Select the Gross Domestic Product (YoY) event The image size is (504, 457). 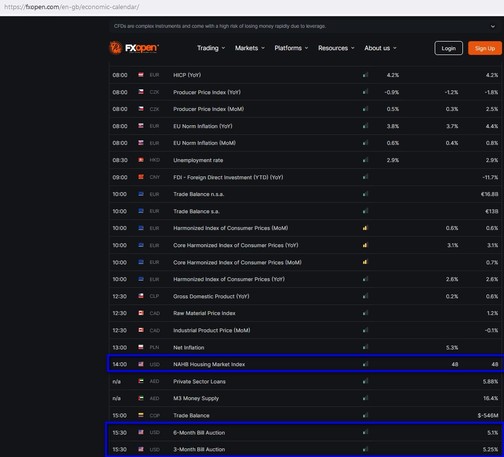[x=211, y=296]
